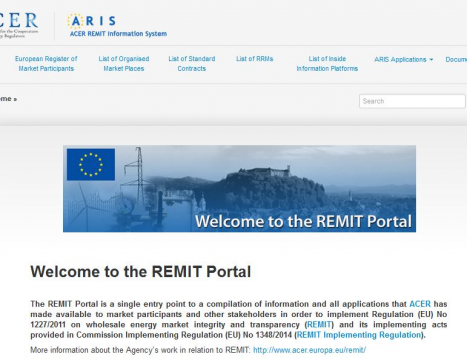This screenshot has height=360, width=467.
Task: Open List of Organised Market Places
Action: [124, 64]
